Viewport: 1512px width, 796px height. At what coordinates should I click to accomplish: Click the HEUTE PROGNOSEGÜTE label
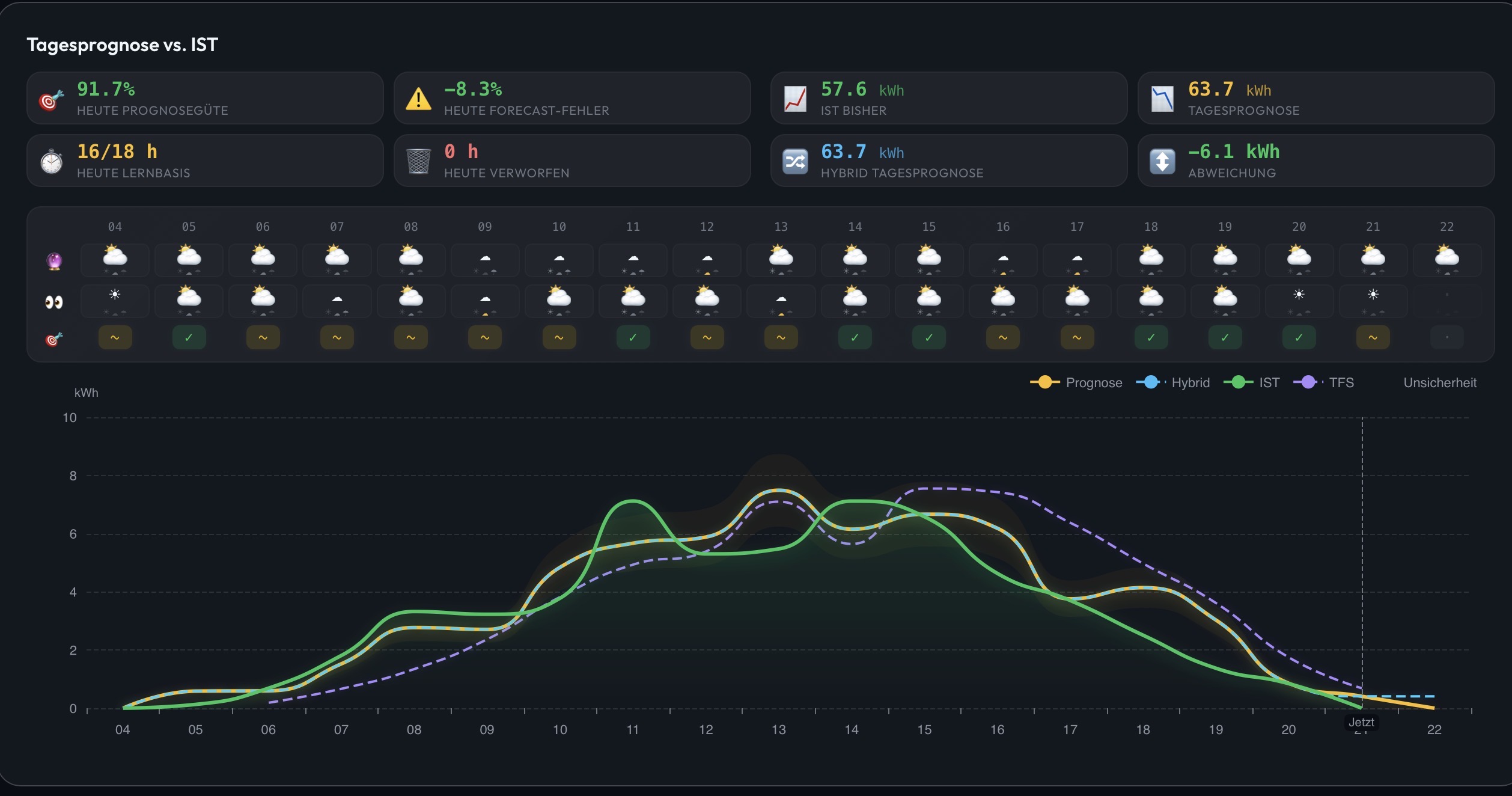click(x=153, y=111)
